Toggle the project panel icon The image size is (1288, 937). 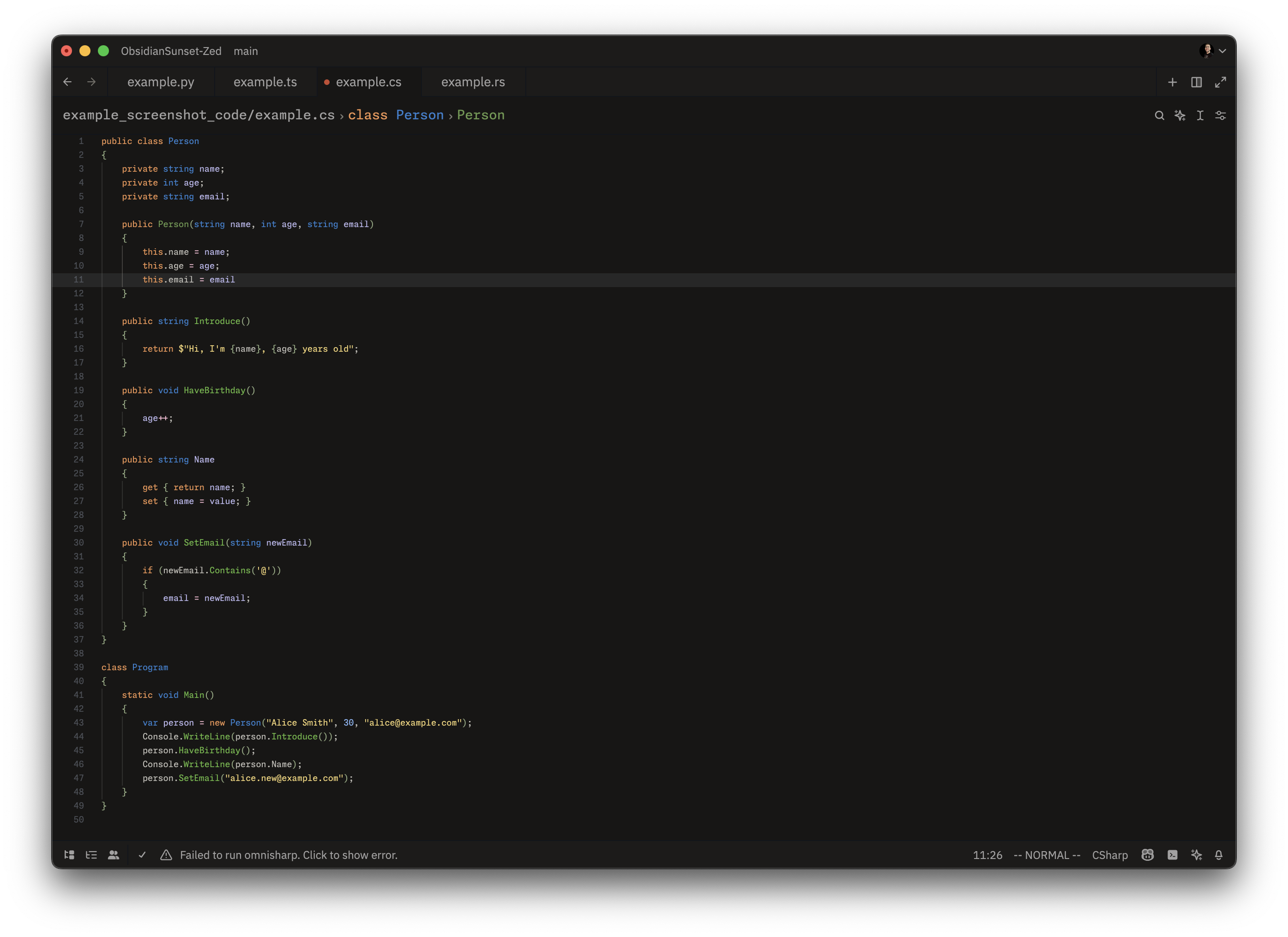69,855
